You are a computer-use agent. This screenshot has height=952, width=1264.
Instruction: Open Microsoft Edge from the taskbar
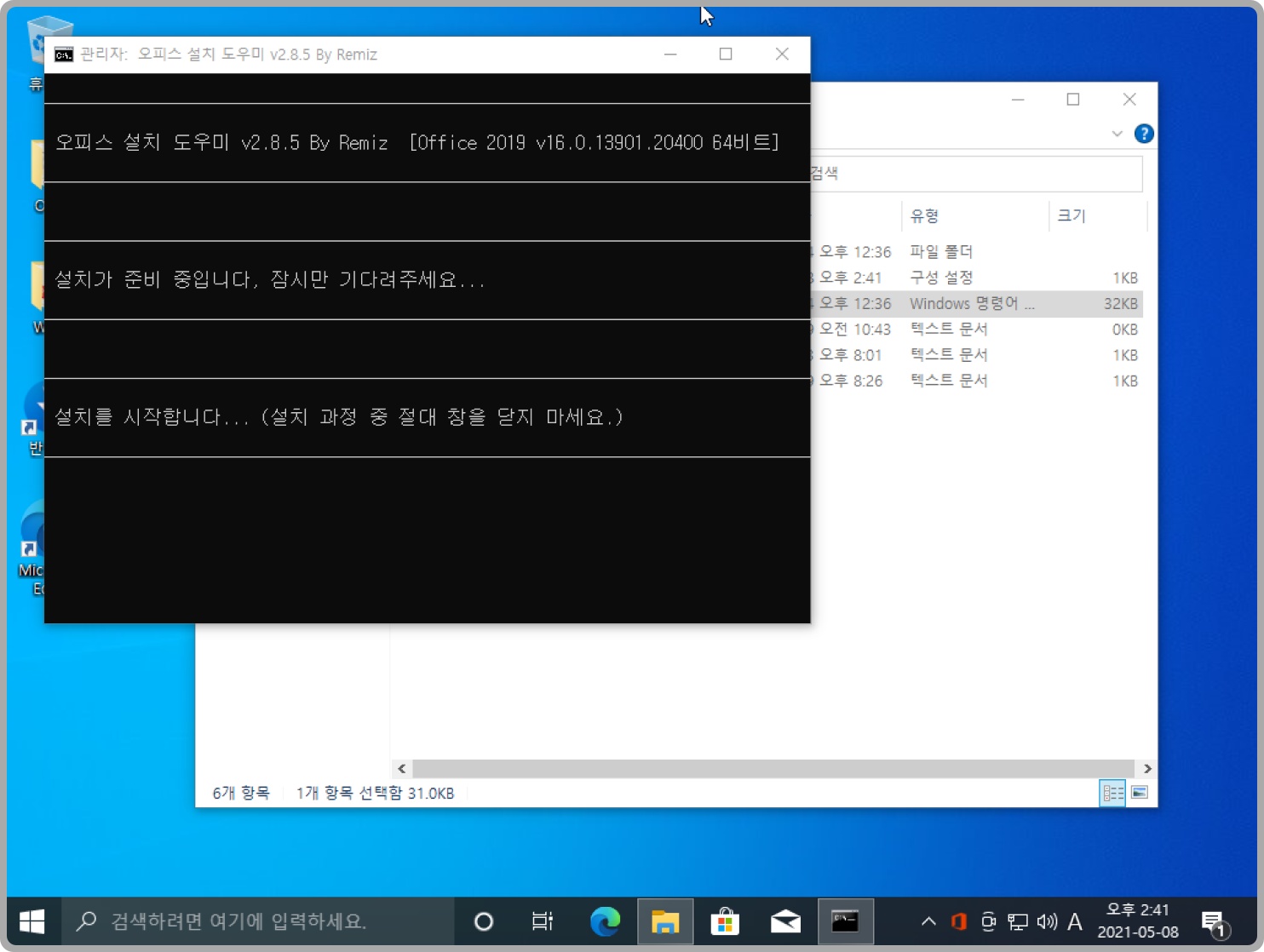606,921
